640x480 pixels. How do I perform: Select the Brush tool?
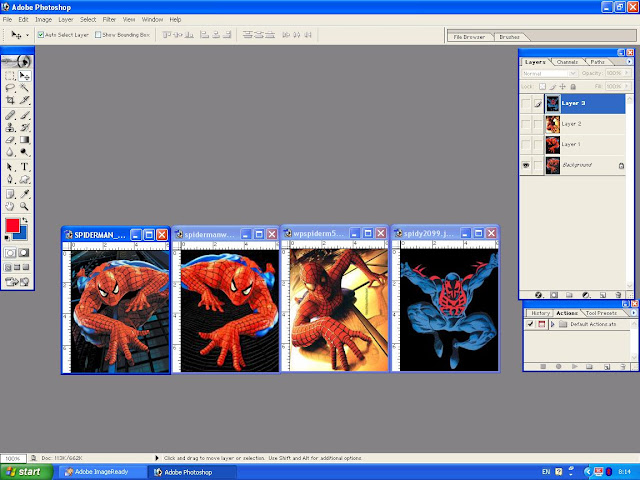[24, 115]
